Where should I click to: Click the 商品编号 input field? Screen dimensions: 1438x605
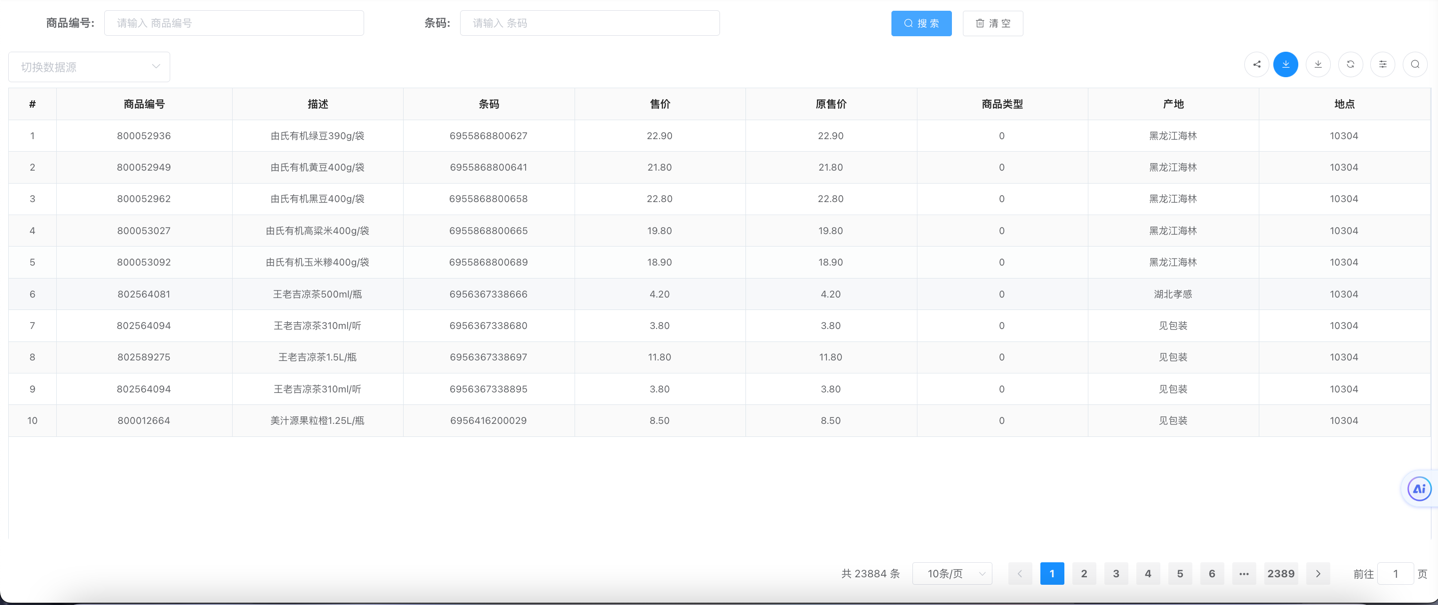[234, 22]
